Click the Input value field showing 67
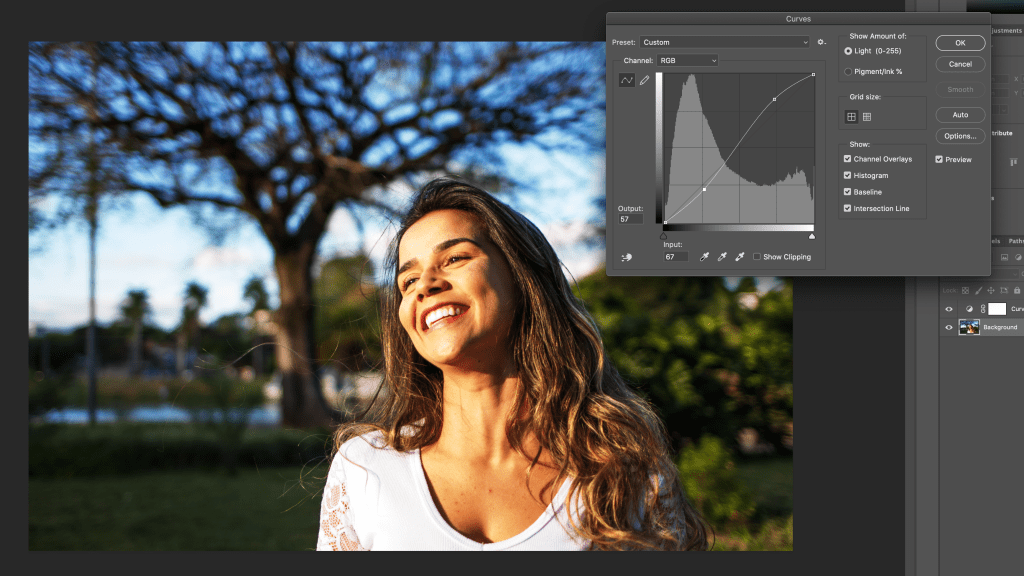This screenshot has width=1024, height=576. 675,256
